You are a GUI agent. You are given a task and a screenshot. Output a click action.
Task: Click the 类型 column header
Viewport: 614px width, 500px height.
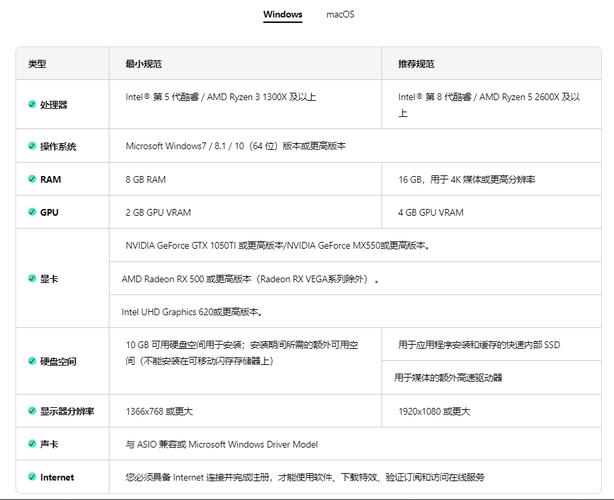click(x=37, y=64)
